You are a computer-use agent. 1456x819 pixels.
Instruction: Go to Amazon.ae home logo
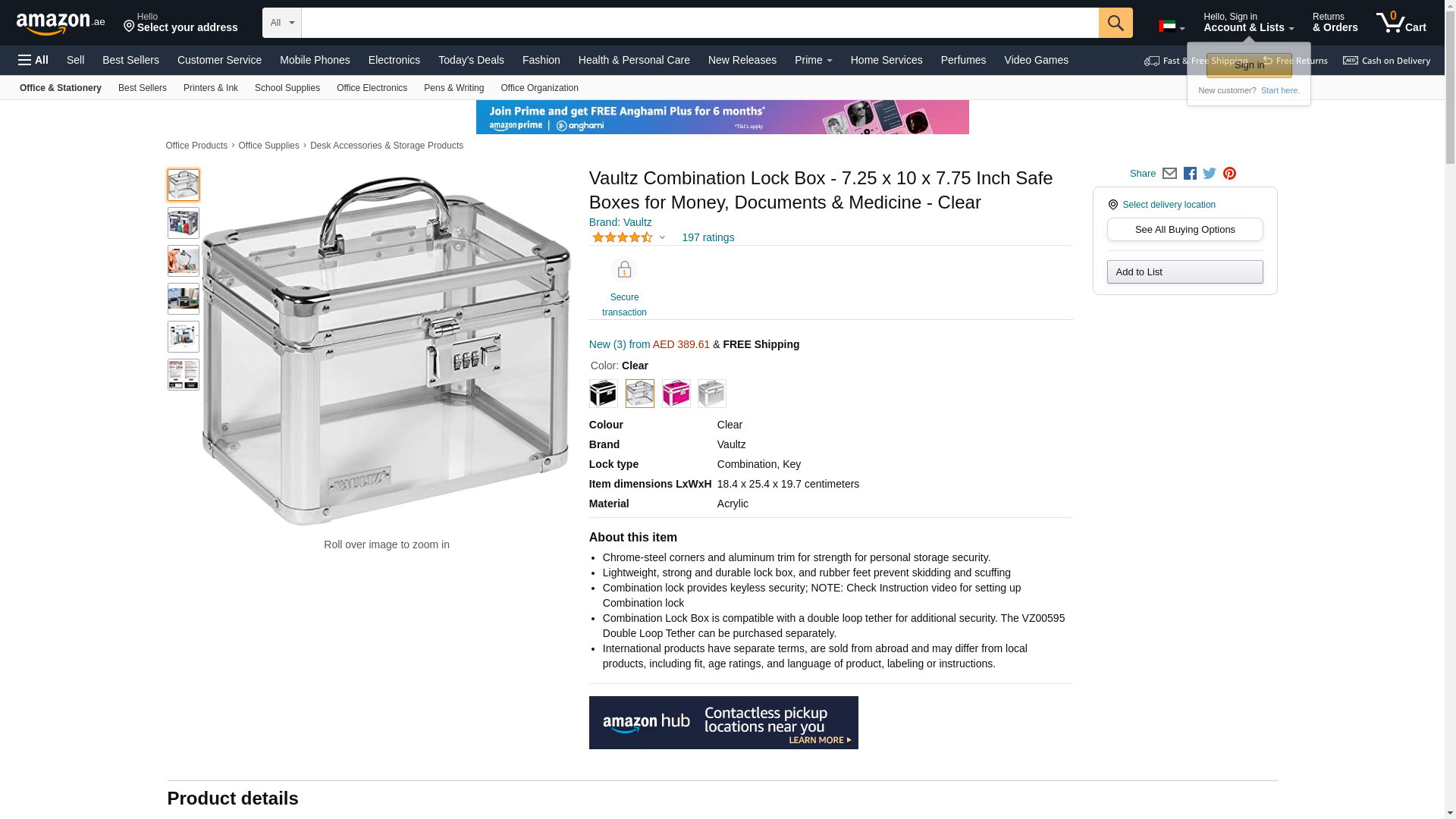point(61,24)
